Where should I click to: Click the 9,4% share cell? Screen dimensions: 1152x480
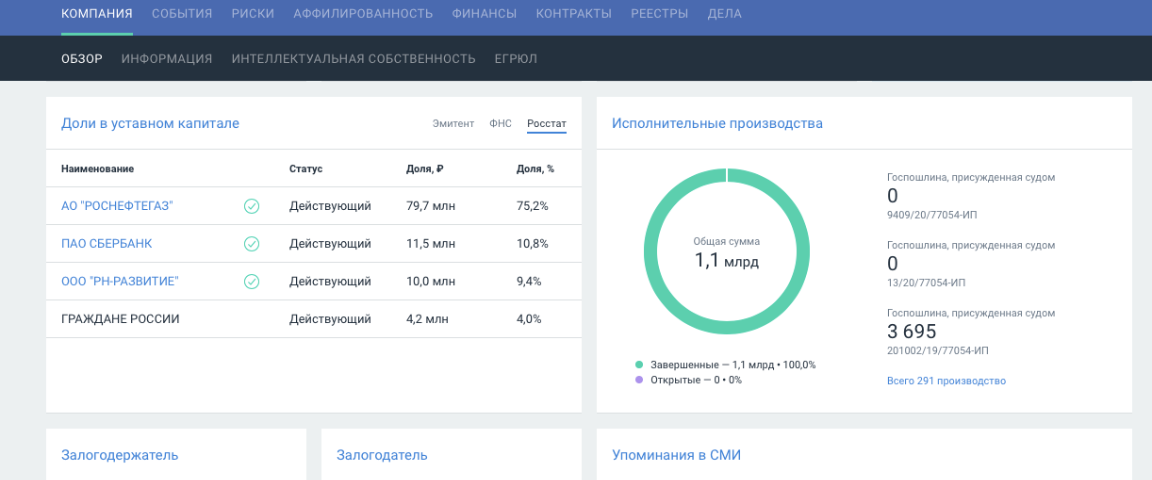coord(529,282)
